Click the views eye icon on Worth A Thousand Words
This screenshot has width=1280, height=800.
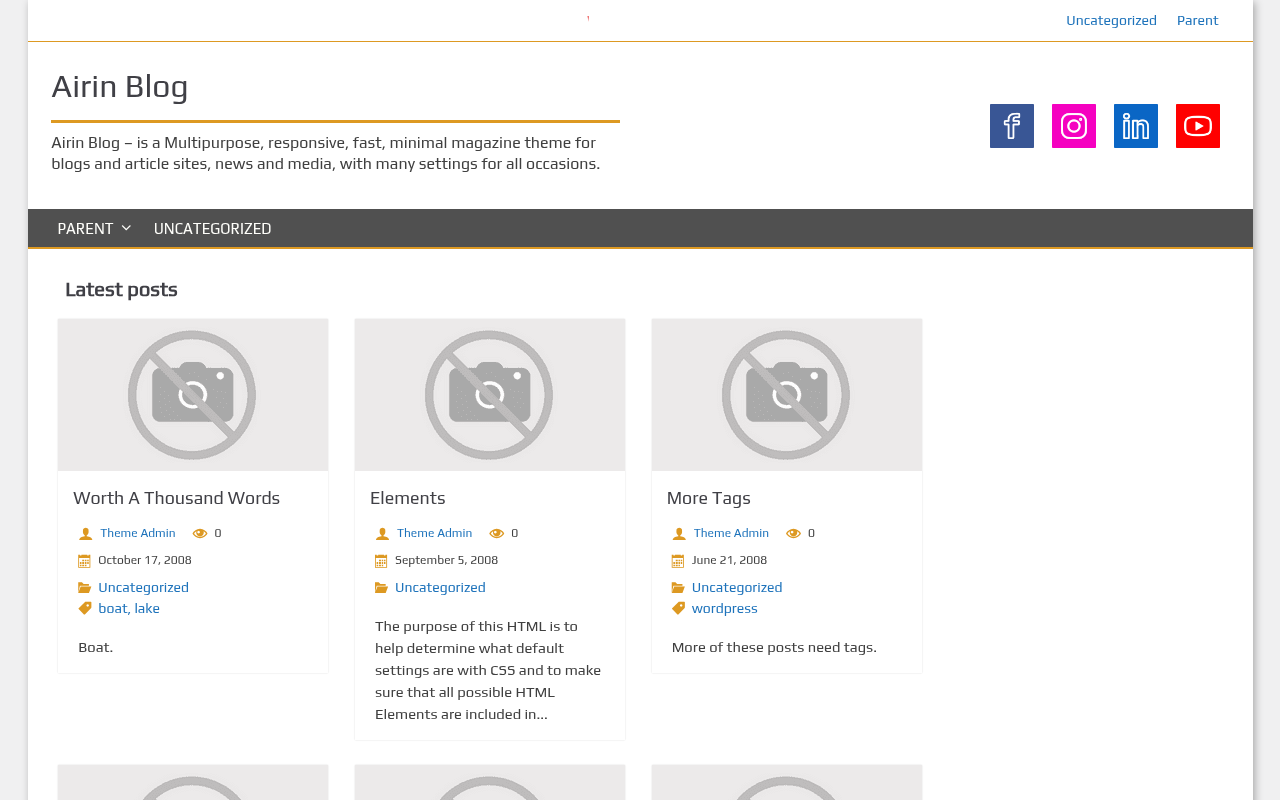(200, 534)
